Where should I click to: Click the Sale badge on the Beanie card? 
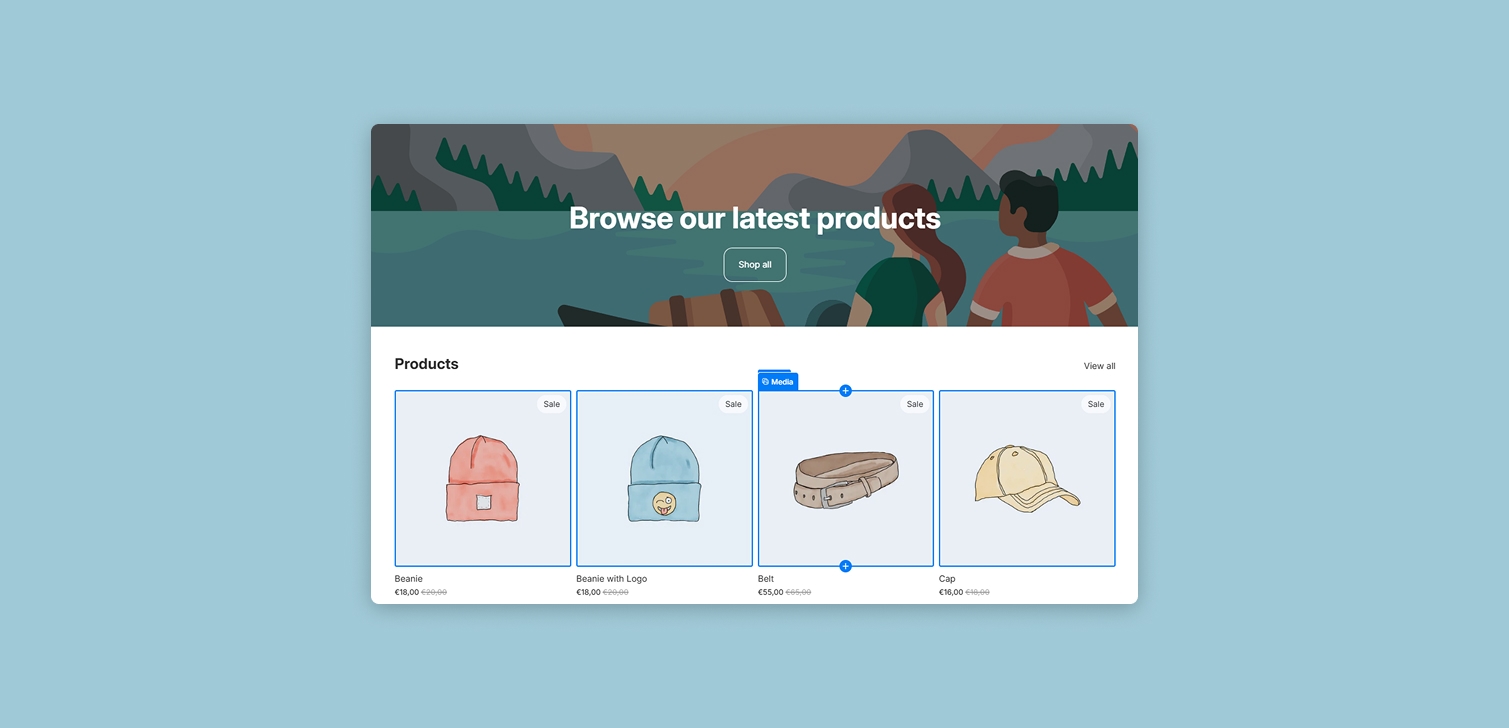coord(552,404)
